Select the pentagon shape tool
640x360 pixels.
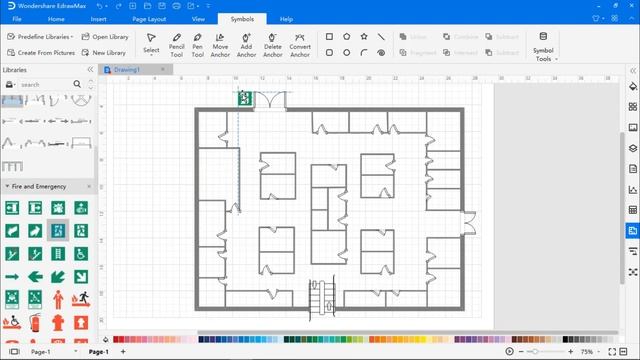(x=347, y=37)
